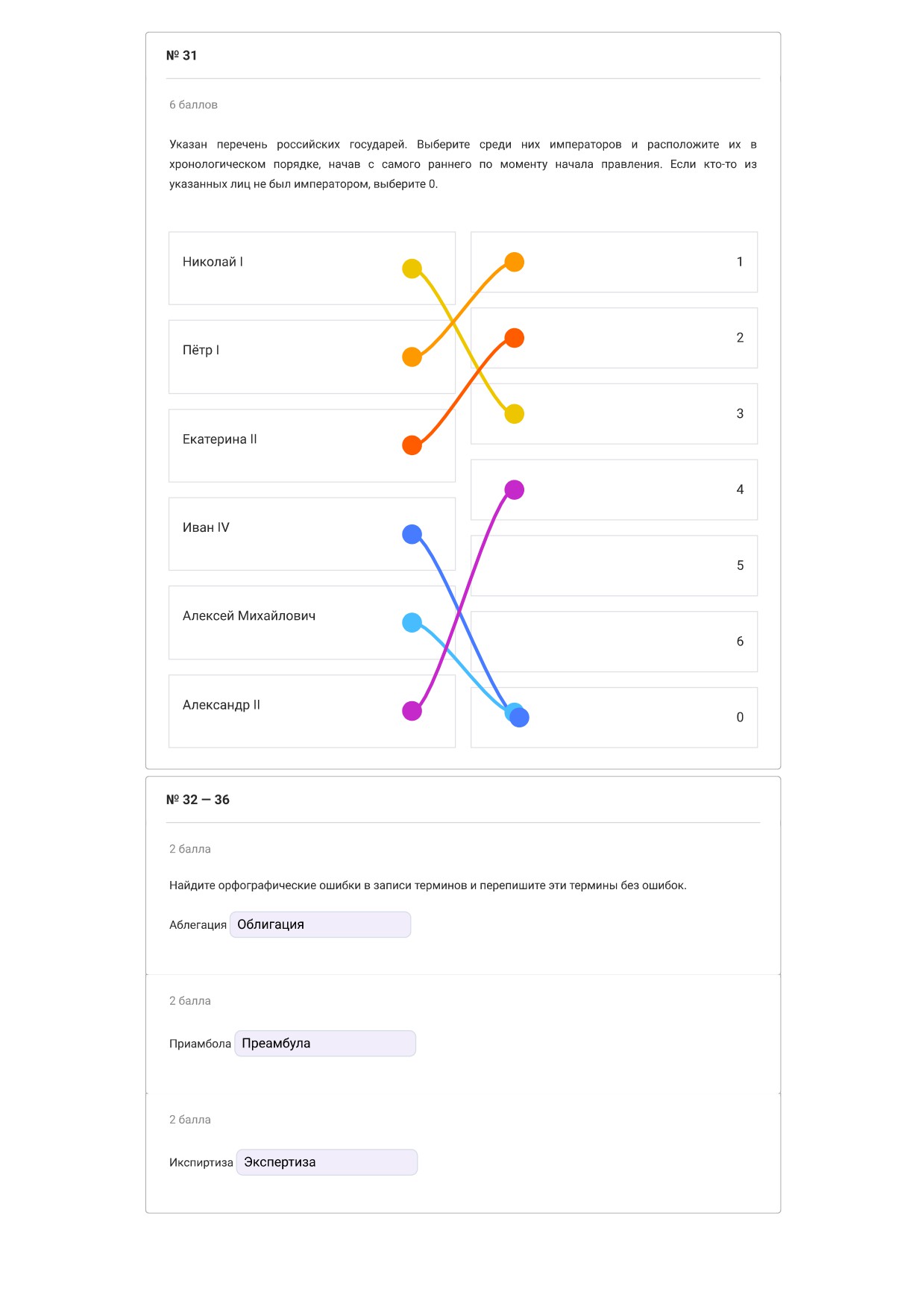Image resolution: width=924 pixels, height=1307 pixels.
Task: Click the yellow dot in answer box 3
Action: 514,414
